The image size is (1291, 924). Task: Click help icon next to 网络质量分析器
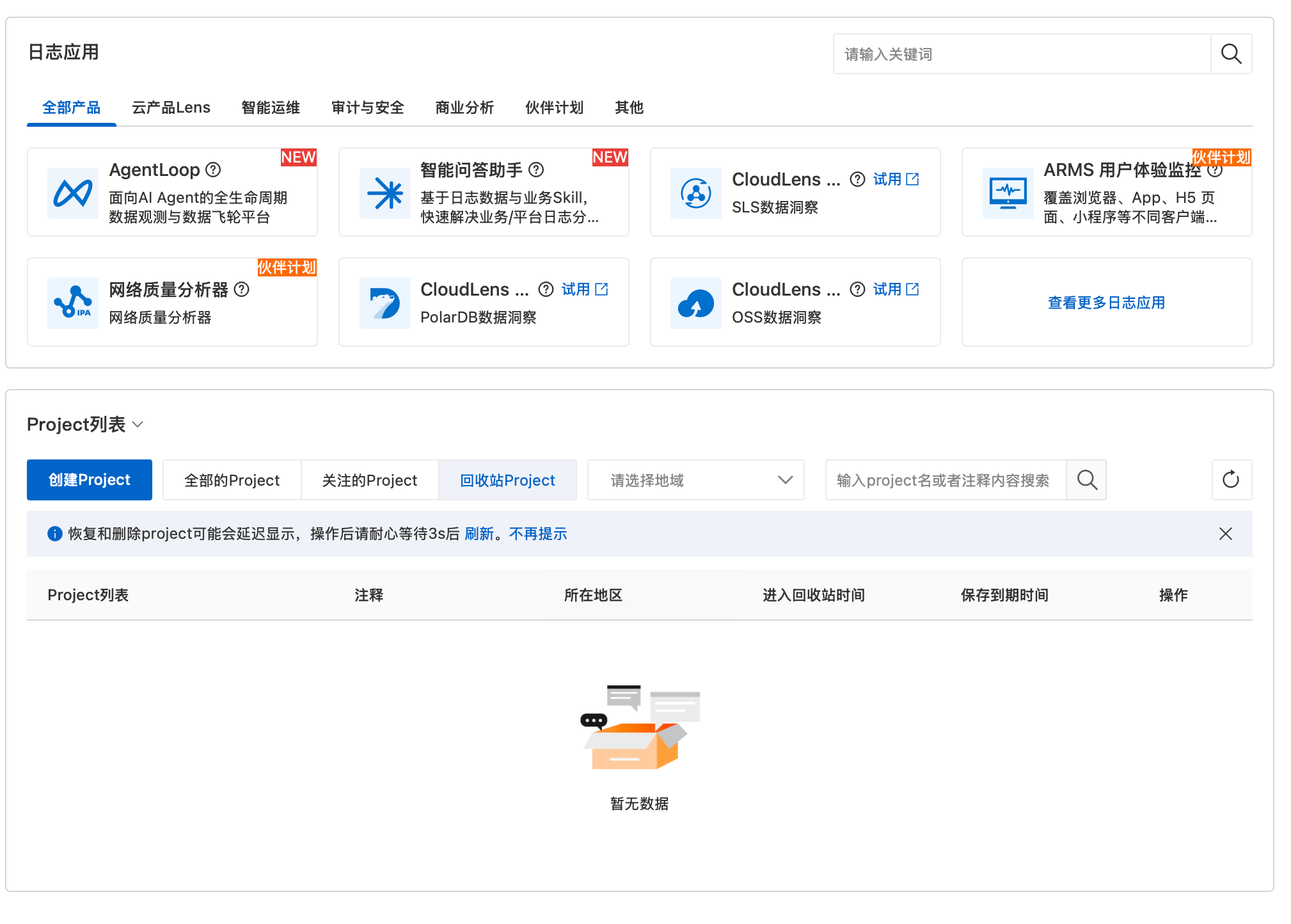(241, 289)
